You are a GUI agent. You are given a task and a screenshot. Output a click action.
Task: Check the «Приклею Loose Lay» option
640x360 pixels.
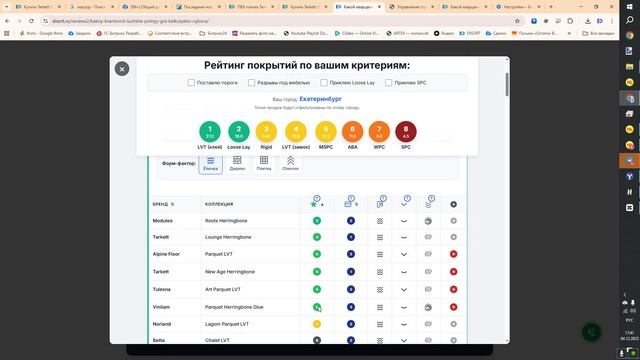click(x=324, y=82)
